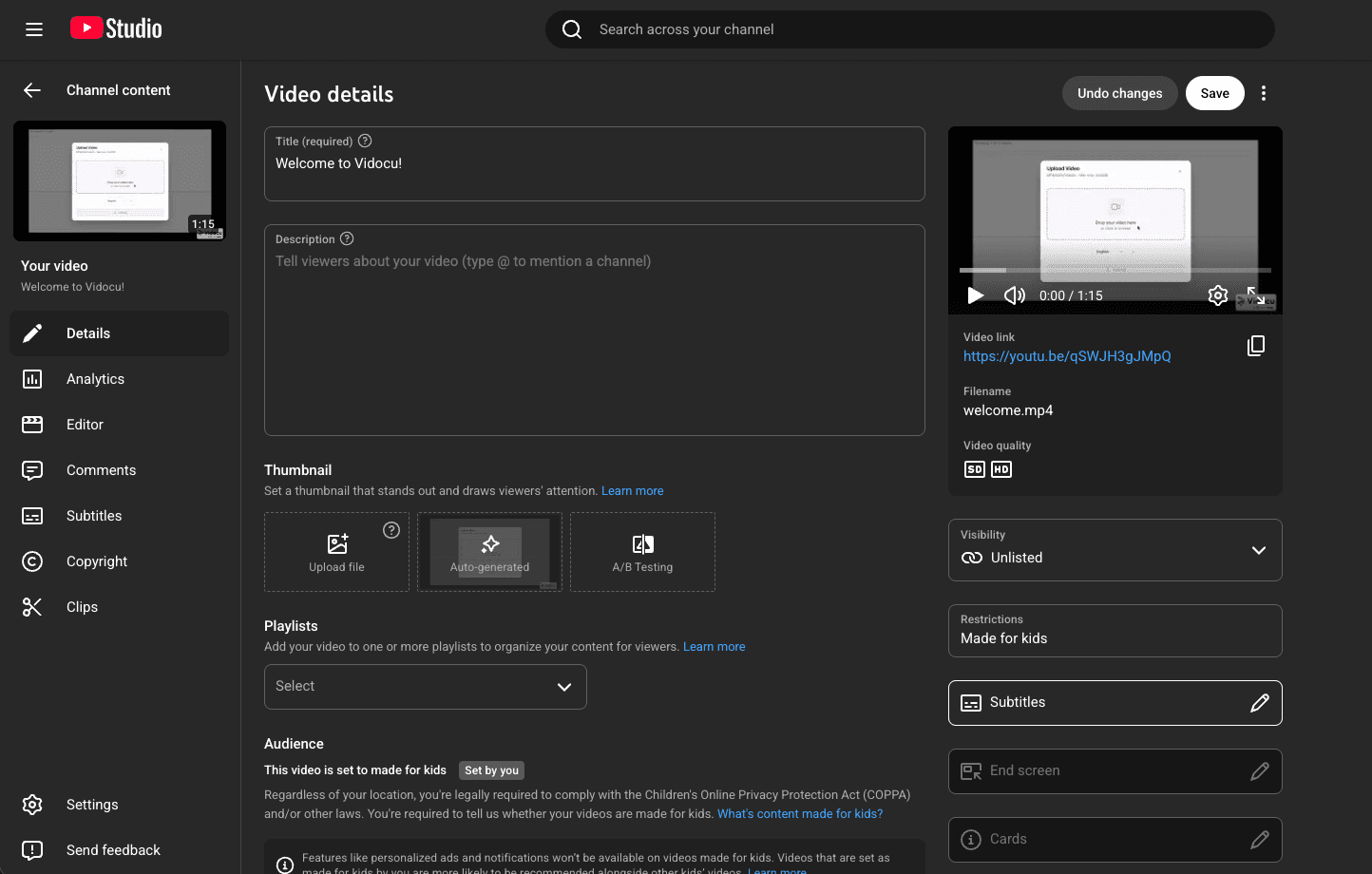Edit Subtitles using the pencil icon
Screen dimensions: 1372x874
pos(1259,703)
